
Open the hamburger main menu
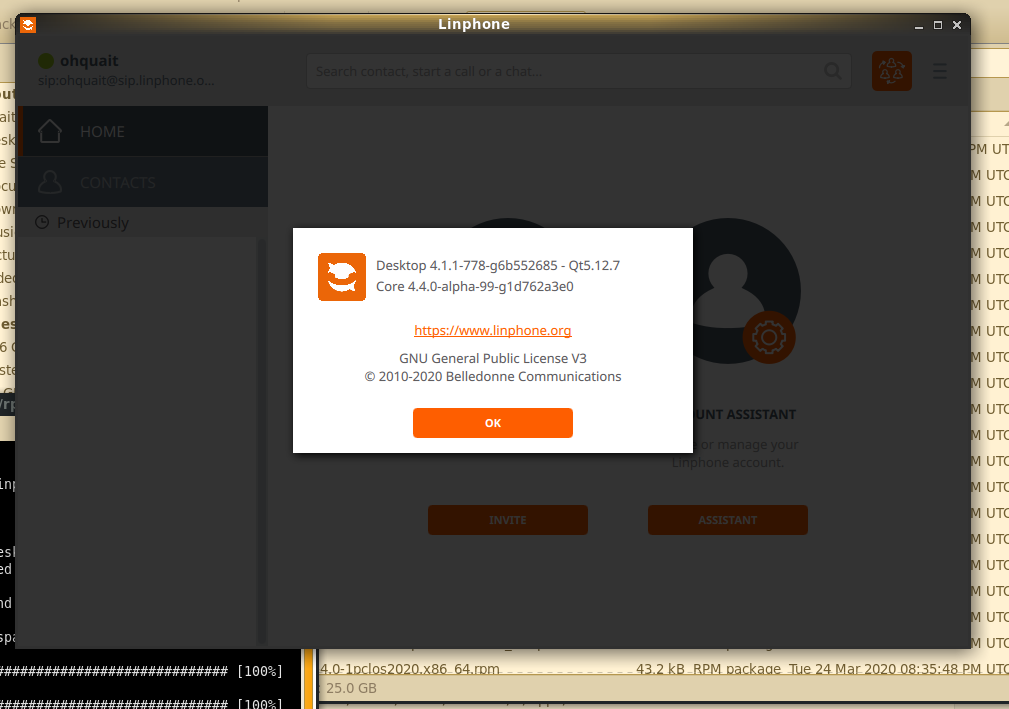(x=939, y=71)
